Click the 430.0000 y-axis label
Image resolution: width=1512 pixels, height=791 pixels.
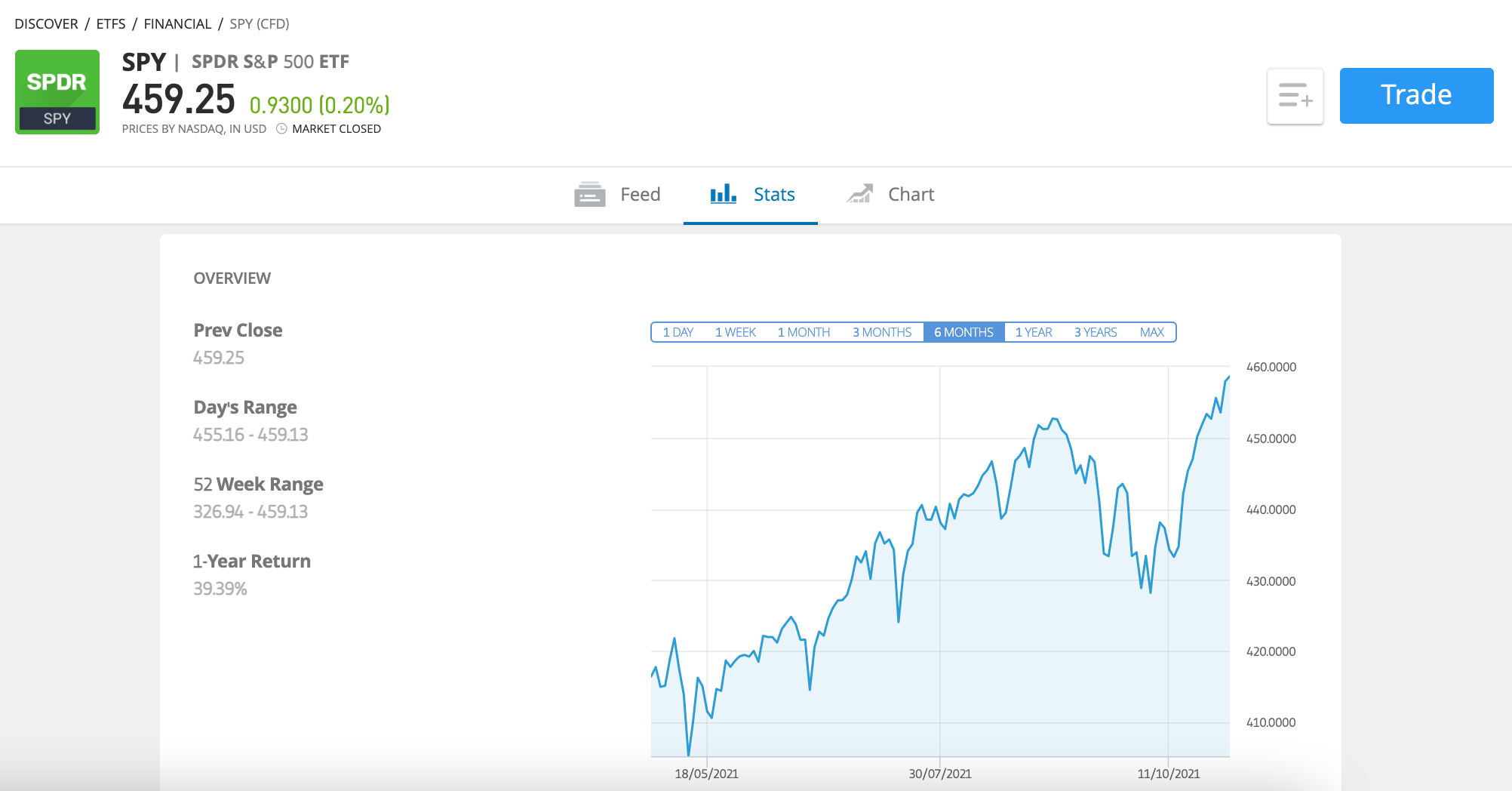tap(1271, 581)
